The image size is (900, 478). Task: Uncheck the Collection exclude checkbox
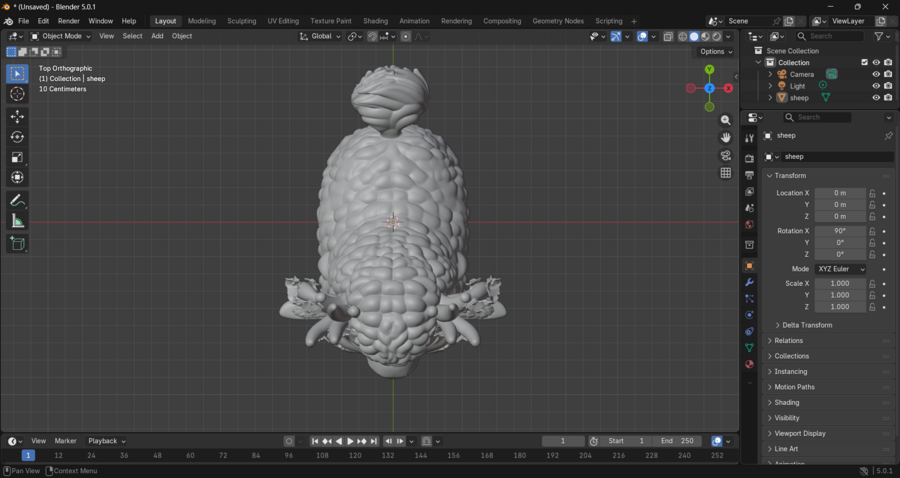[x=865, y=62]
